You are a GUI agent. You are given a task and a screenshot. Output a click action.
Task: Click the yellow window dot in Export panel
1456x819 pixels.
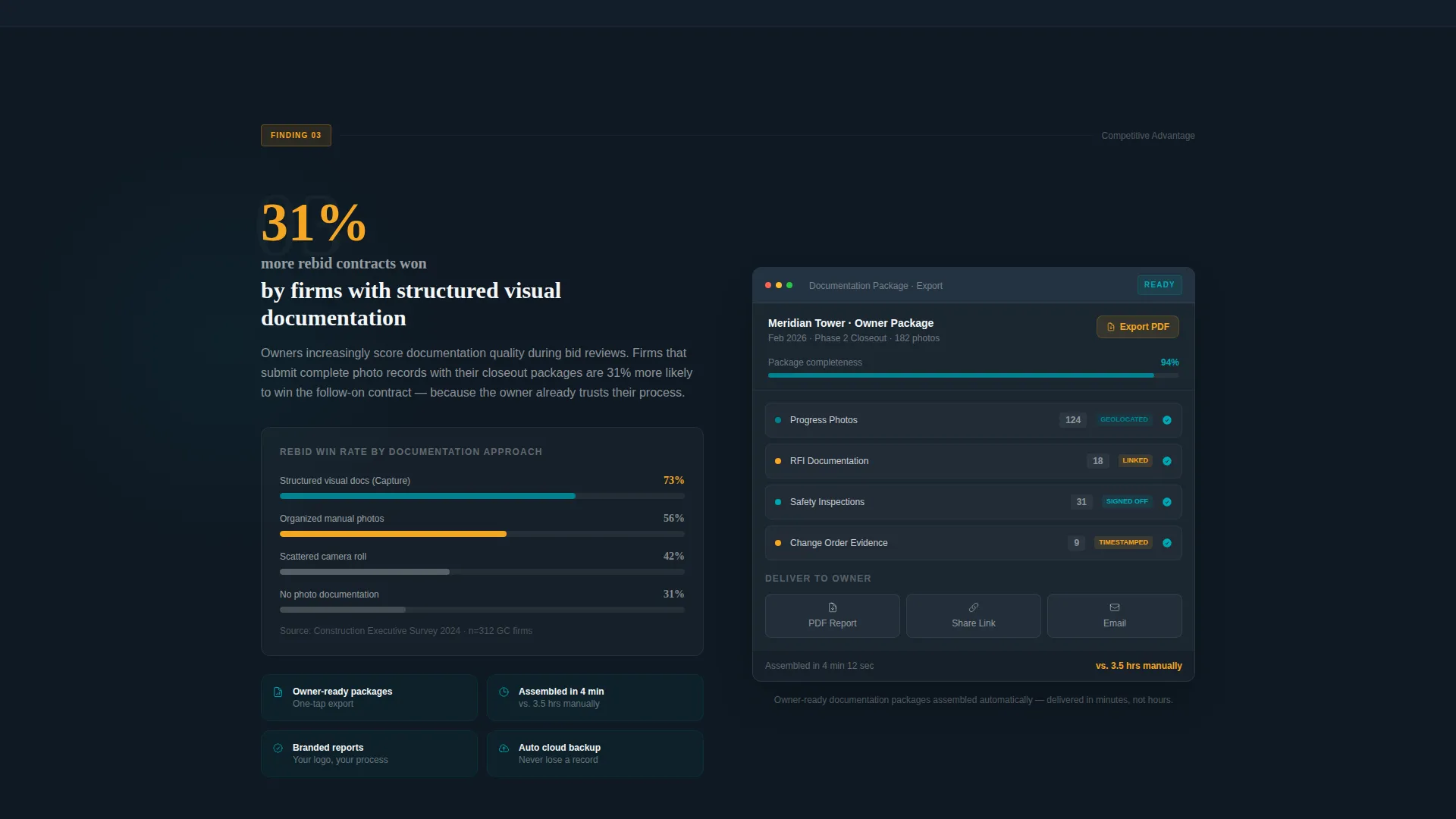[779, 285]
